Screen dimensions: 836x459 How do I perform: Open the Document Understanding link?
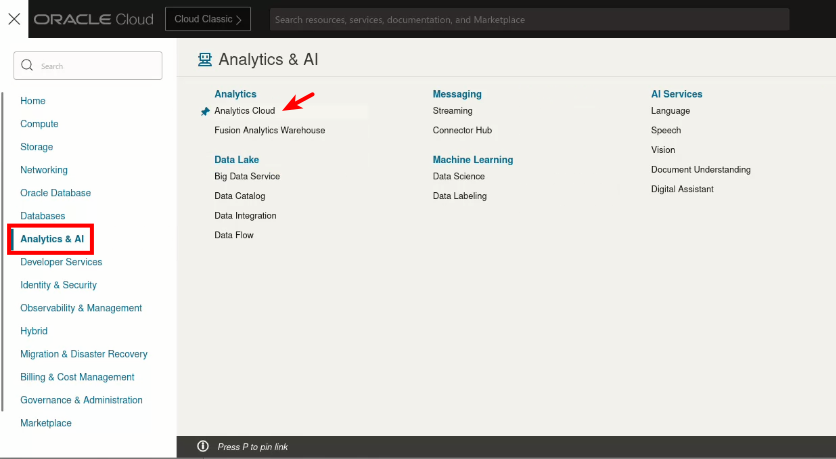[x=701, y=170]
